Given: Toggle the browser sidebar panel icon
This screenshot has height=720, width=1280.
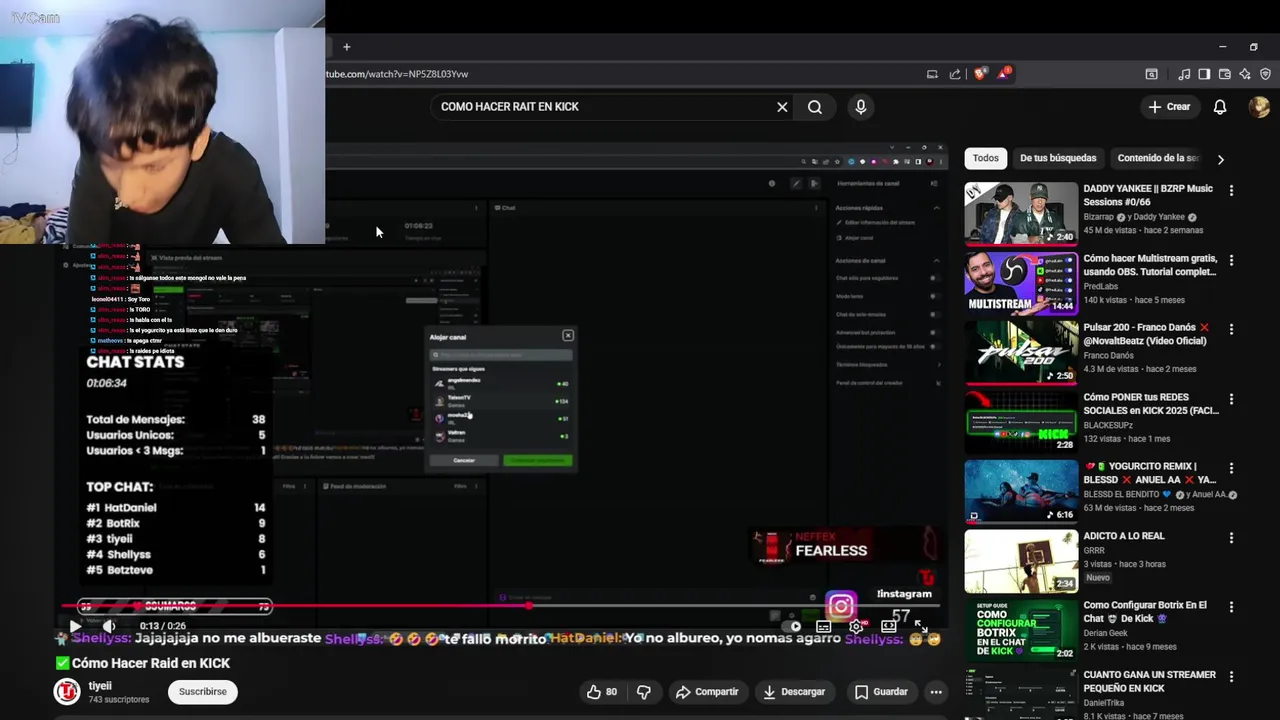Looking at the screenshot, I should point(1204,74).
